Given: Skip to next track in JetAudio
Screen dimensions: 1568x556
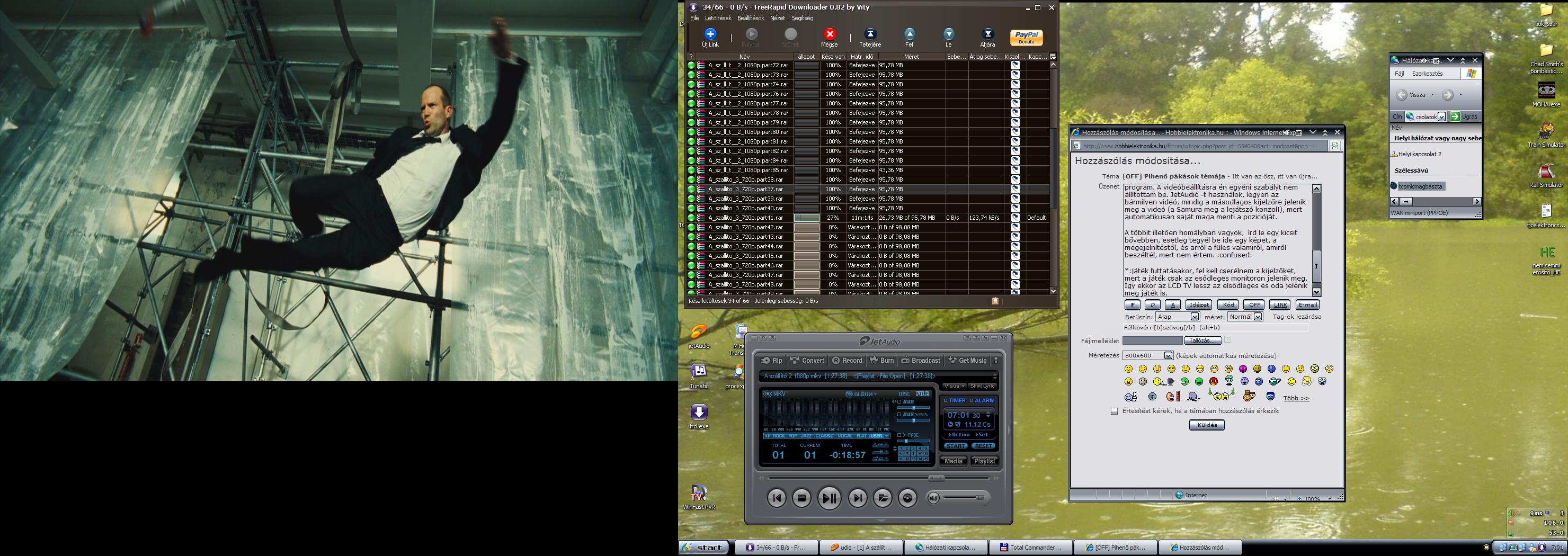Looking at the screenshot, I should coord(858,498).
